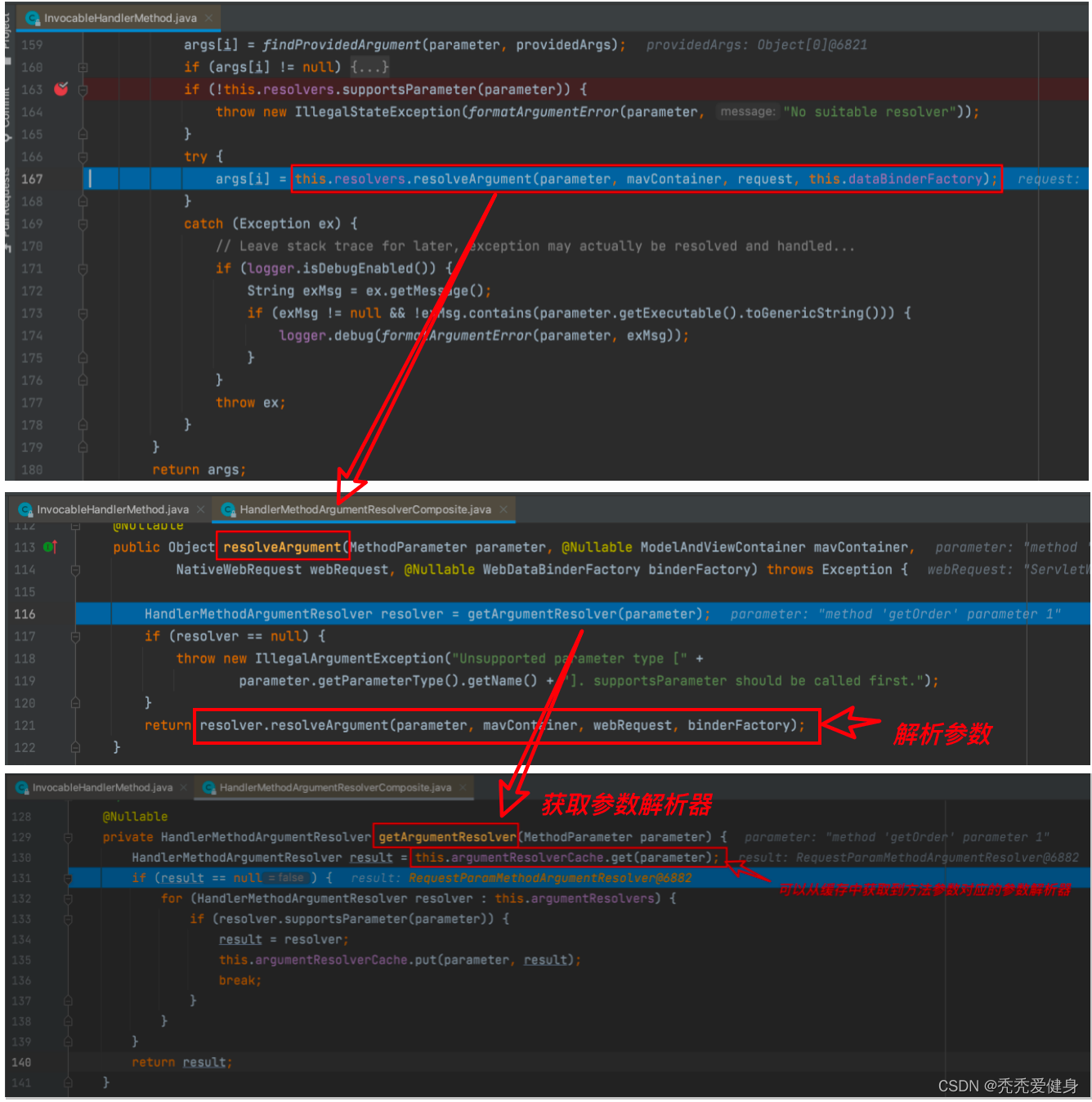Viewport: 1092px width, 1102px height.
Task: Close HandlerMethodArgumentResolverComposite.java tab in the middle editor
Action: point(503,509)
